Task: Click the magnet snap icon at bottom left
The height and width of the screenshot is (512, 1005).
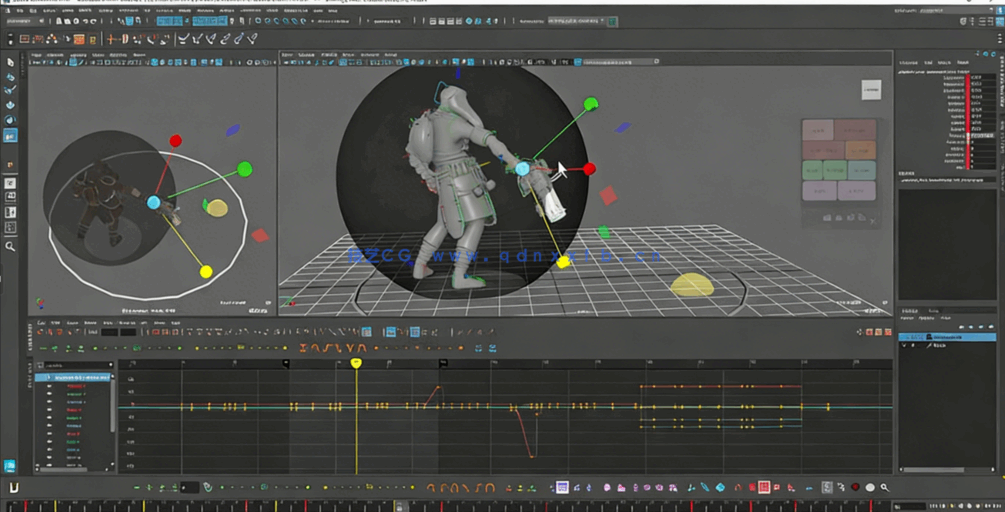Action: coord(15,487)
